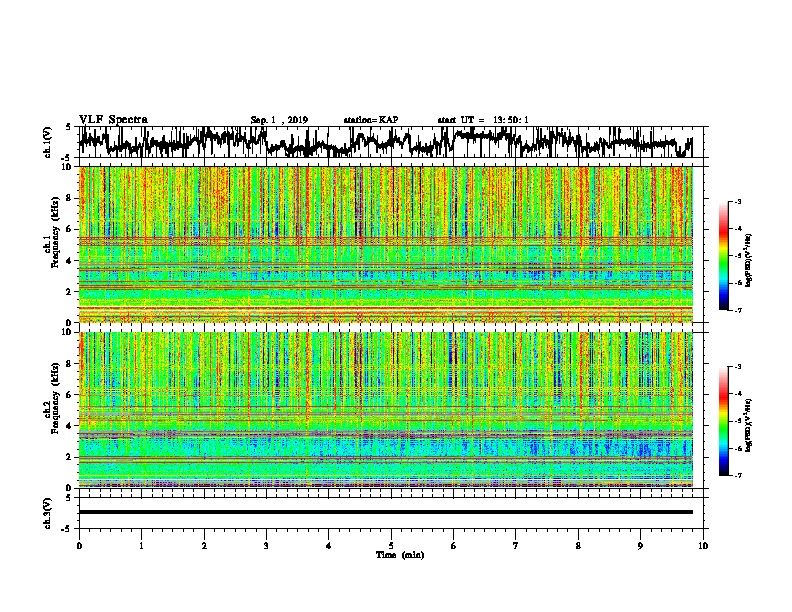This screenshot has height=612, width=792.
Task: Click the ch.2 PSD color scale bar
Action: pyautogui.click(x=724, y=421)
